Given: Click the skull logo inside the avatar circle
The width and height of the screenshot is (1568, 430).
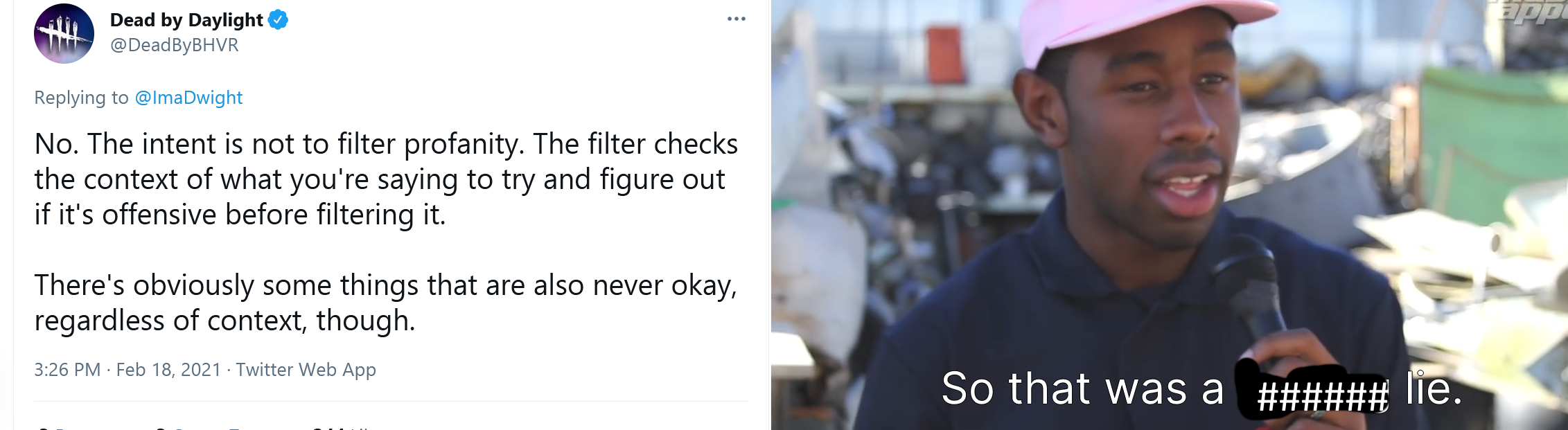Looking at the screenshot, I should (x=64, y=33).
